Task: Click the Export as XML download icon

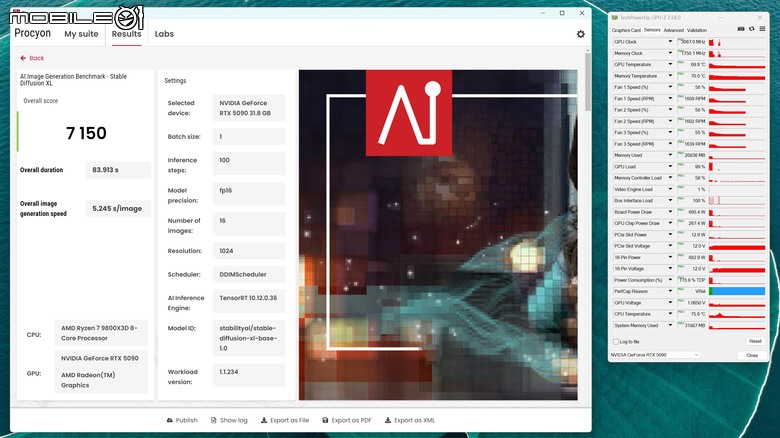Action: tap(388, 420)
